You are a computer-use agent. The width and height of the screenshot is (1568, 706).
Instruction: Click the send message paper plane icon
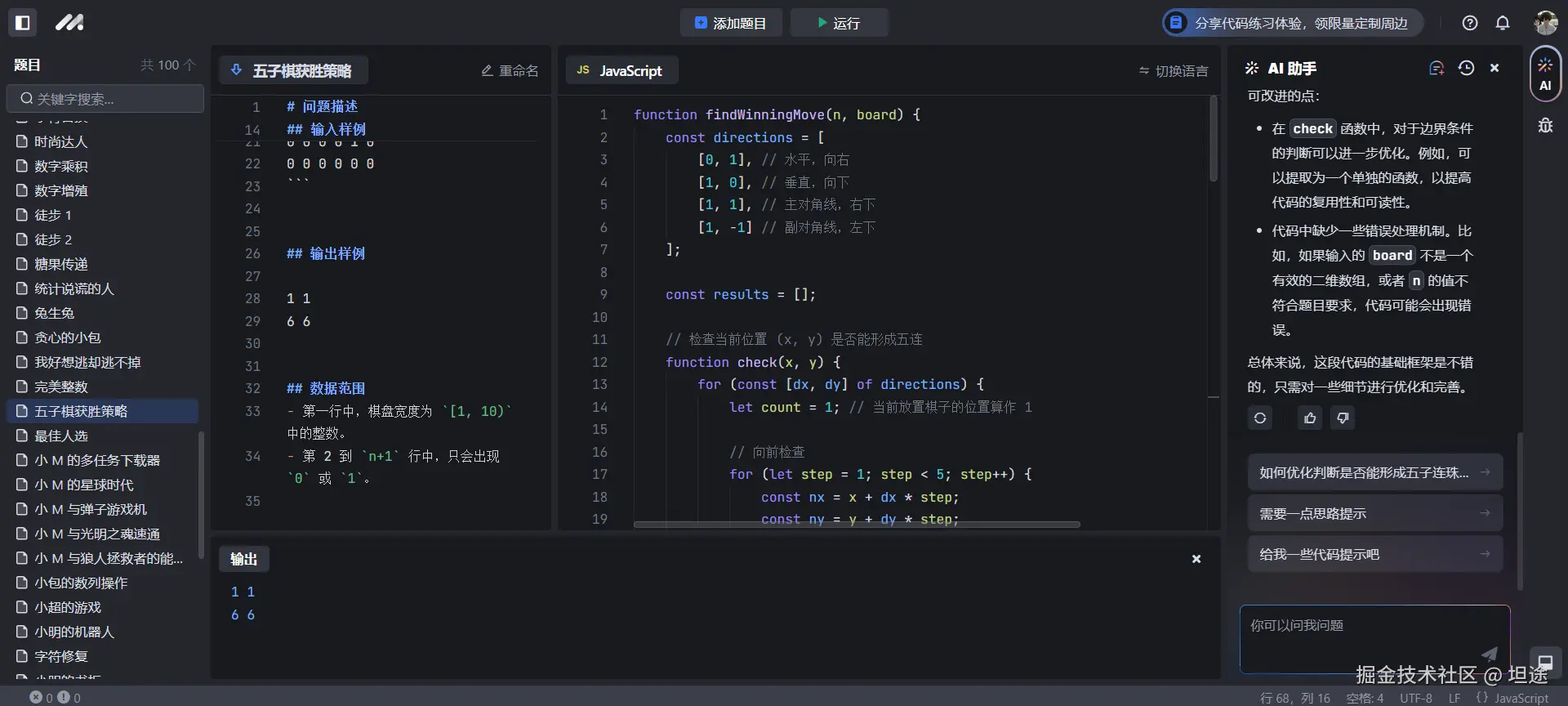1490,654
